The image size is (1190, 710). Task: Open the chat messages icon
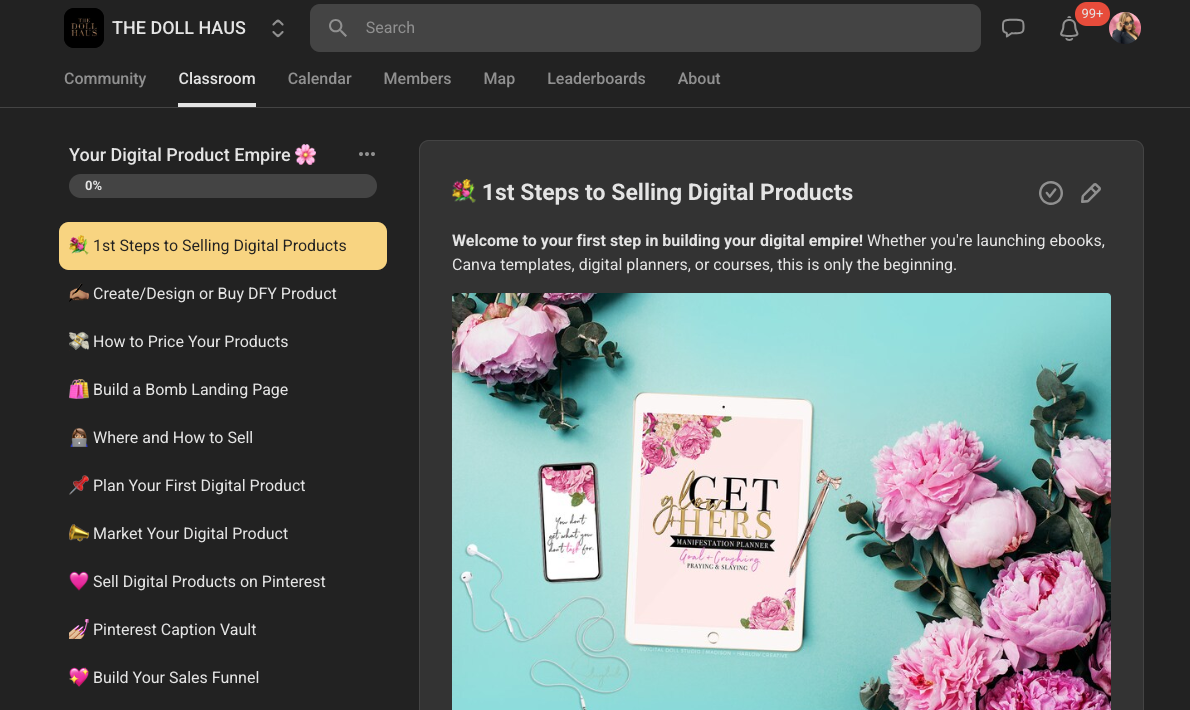tap(1013, 28)
